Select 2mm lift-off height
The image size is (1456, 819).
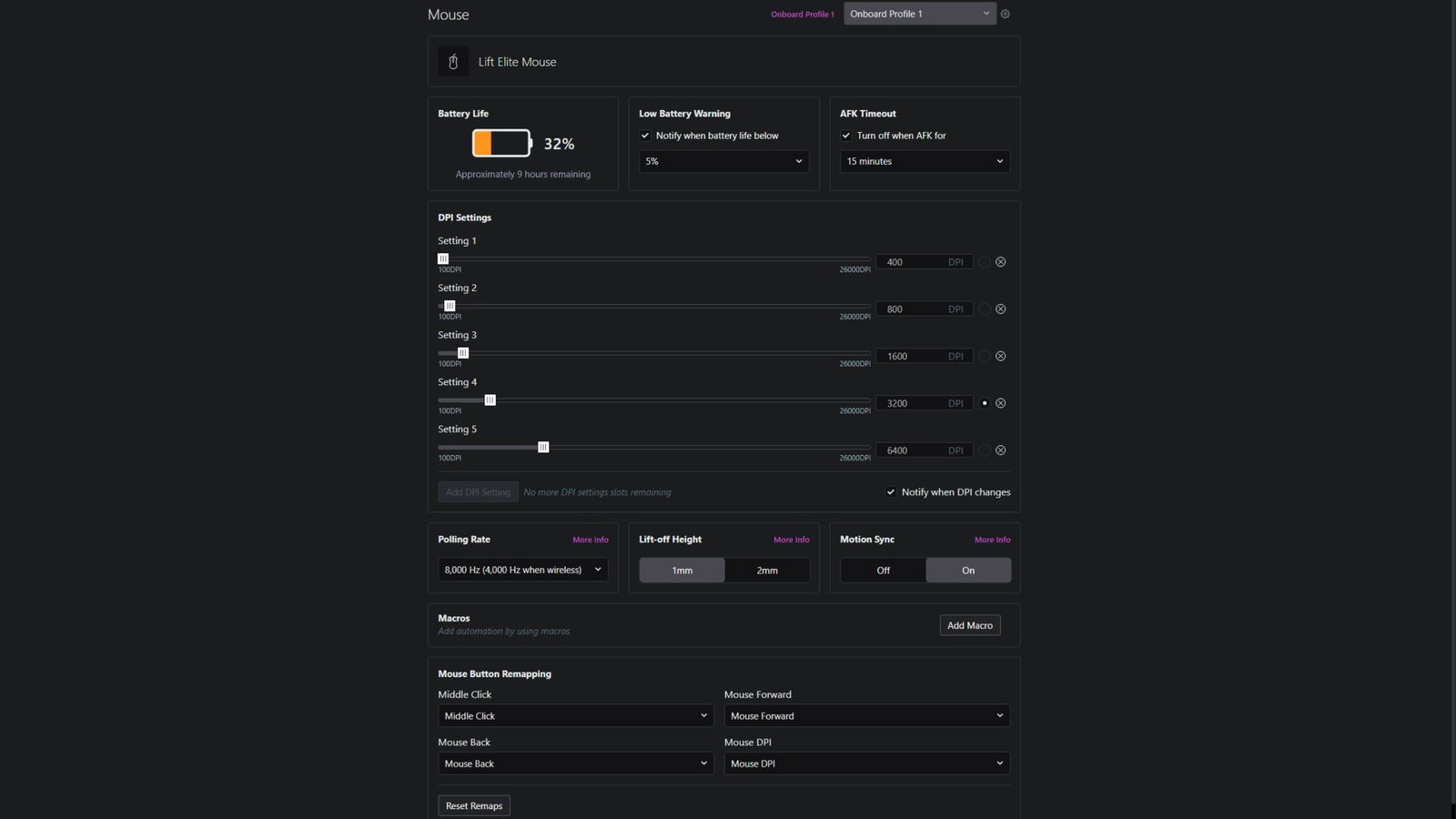pyautogui.click(x=767, y=571)
